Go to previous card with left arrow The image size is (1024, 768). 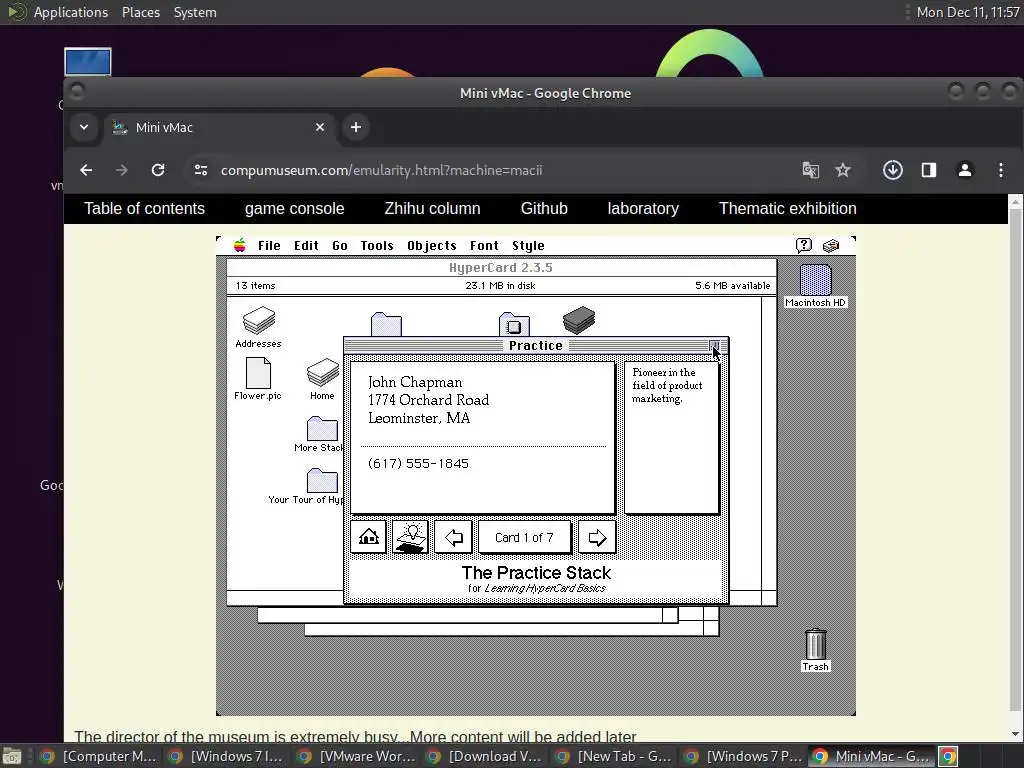click(x=453, y=537)
